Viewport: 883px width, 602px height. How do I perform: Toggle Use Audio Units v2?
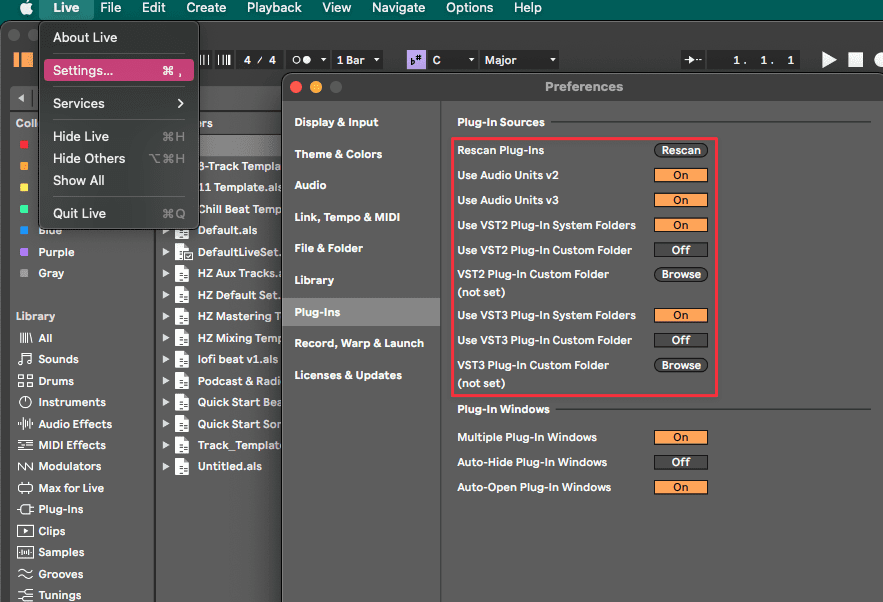[x=680, y=175]
